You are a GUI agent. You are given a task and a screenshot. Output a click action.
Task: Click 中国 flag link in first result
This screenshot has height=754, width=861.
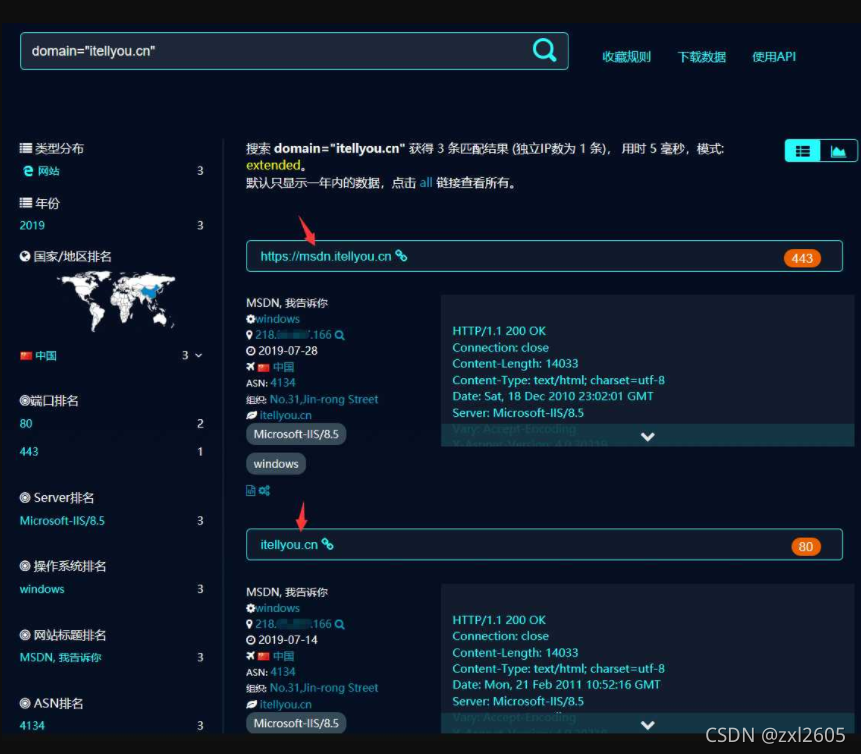(x=283, y=367)
